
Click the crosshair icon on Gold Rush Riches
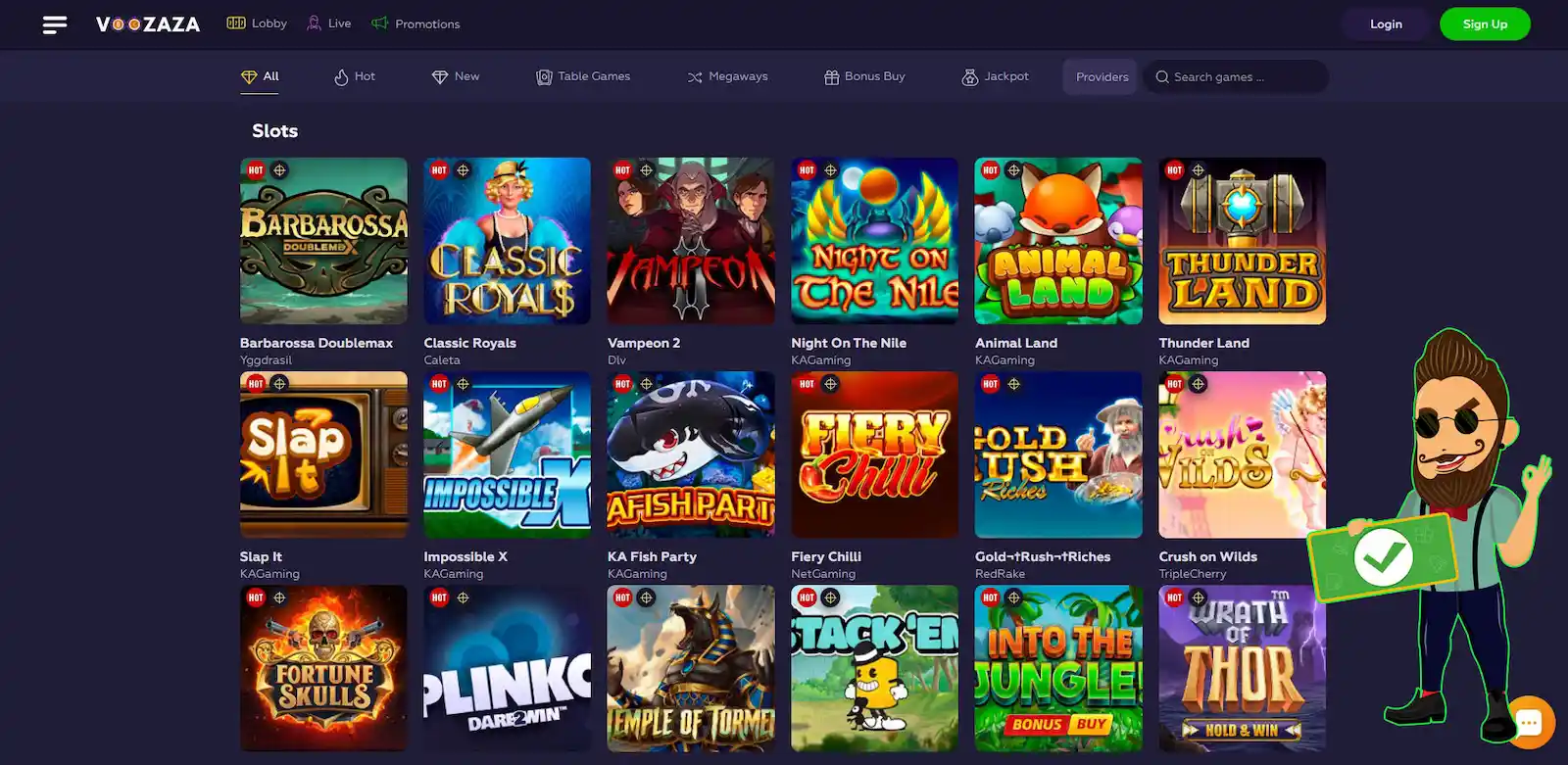[1013, 384]
